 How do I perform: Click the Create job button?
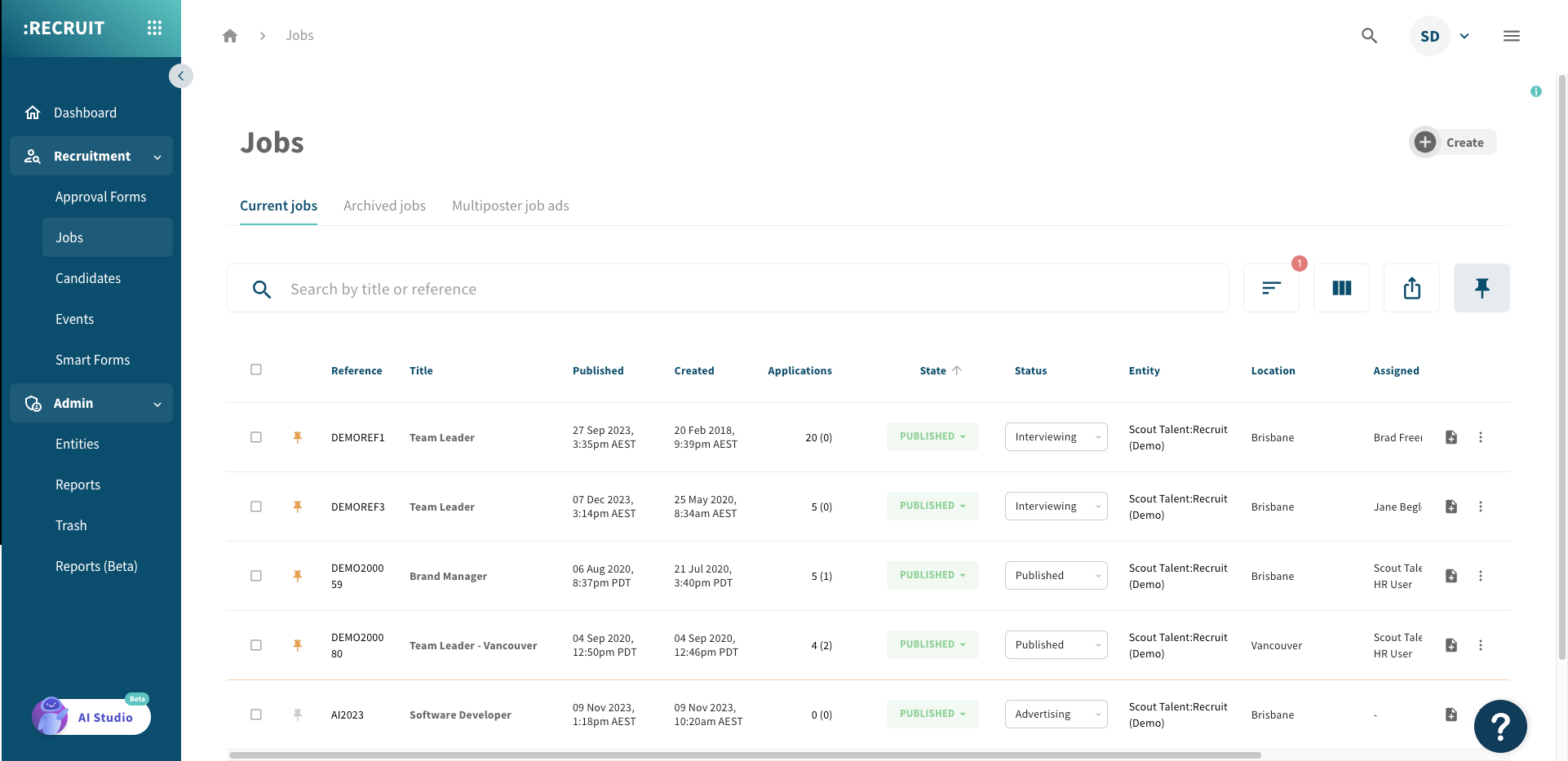(1452, 143)
